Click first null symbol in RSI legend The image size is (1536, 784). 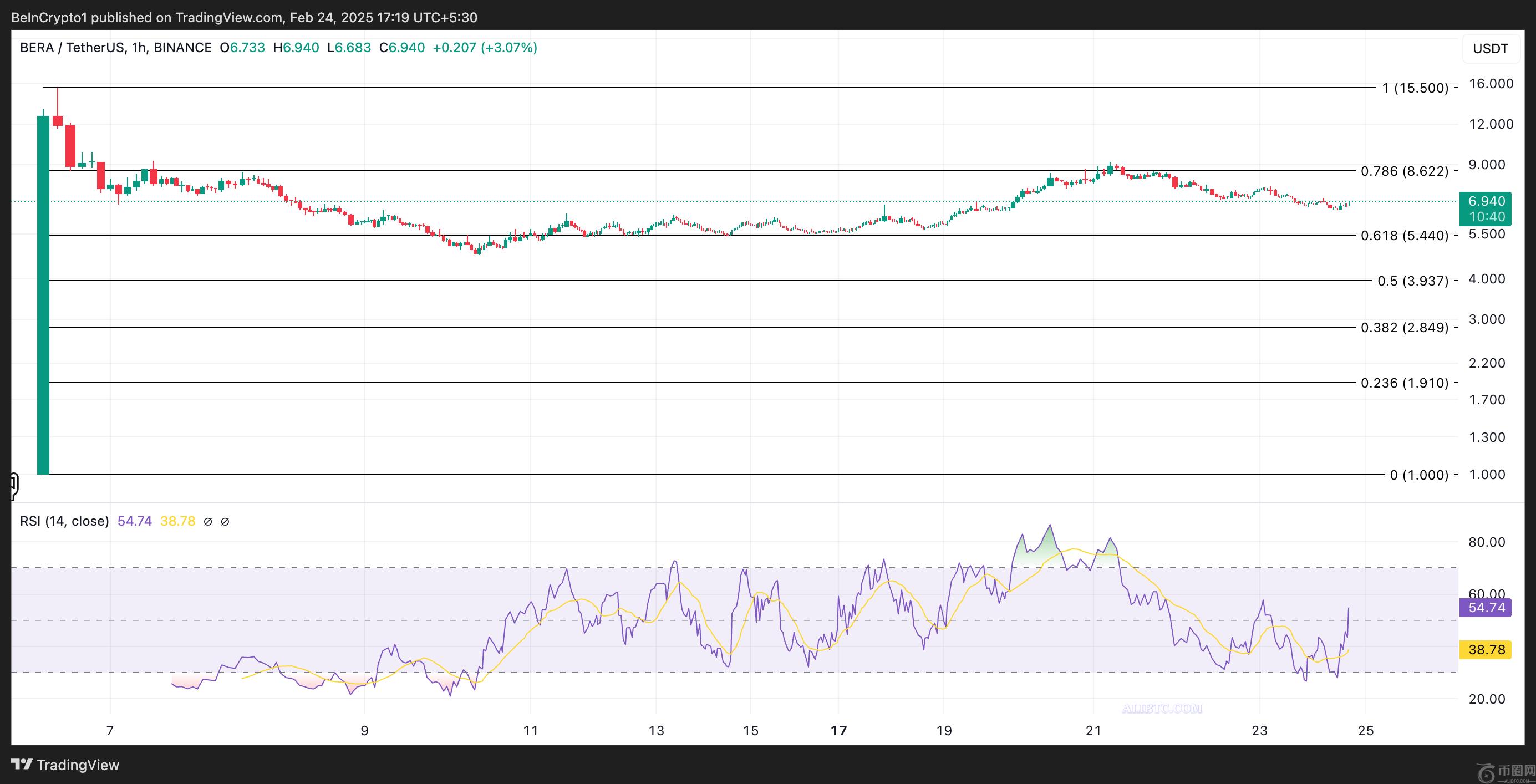[207, 522]
